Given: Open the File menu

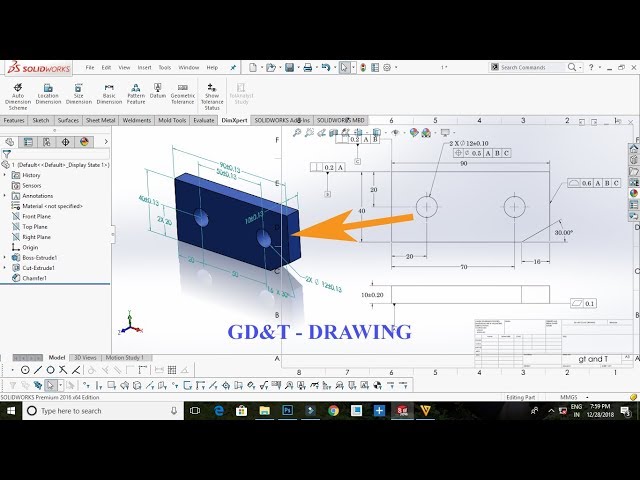Looking at the screenshot, I should 90,67.
